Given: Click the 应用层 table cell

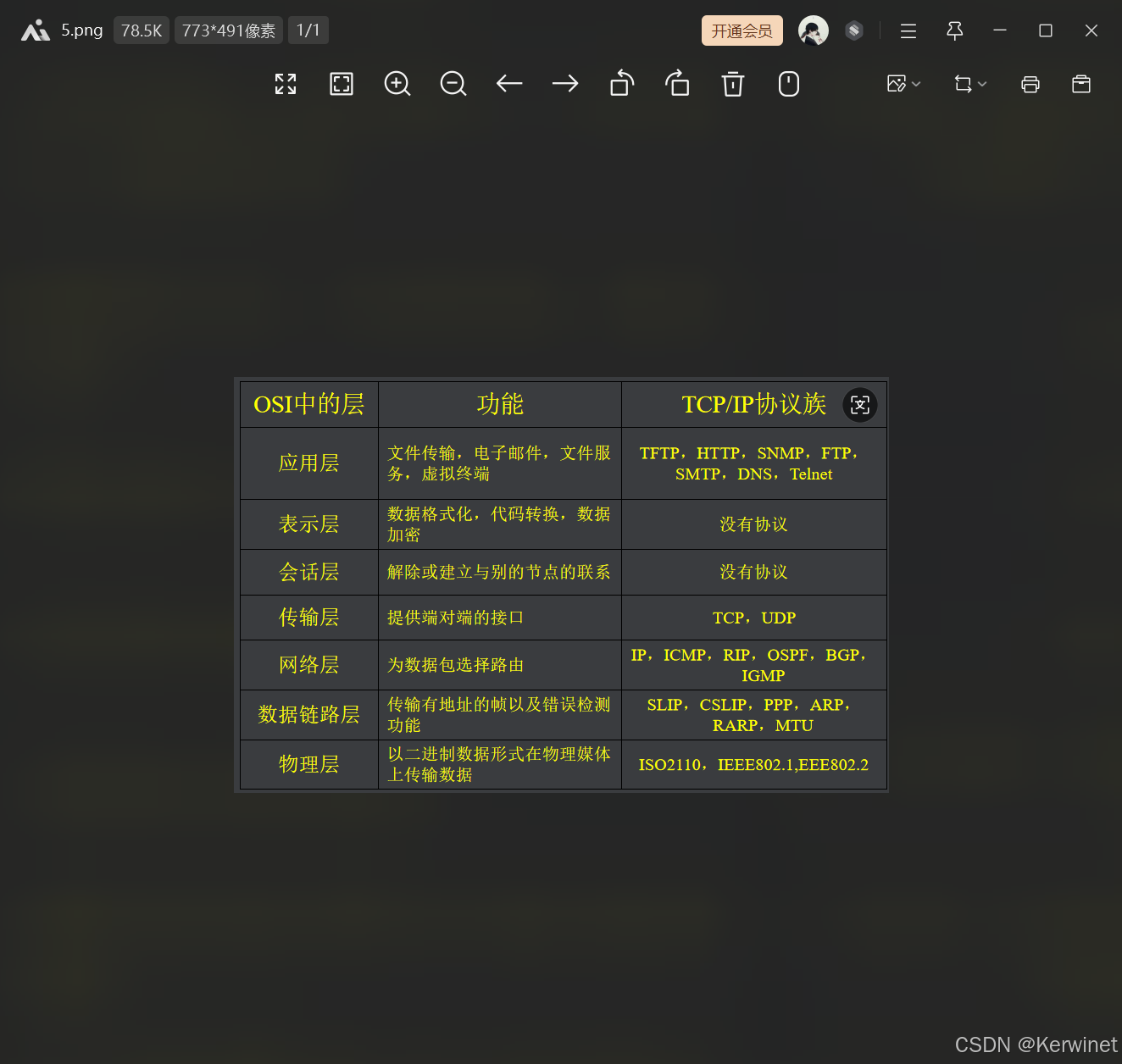Looking at the screenshot, I should pyautogui.click(x=309, y=463).
